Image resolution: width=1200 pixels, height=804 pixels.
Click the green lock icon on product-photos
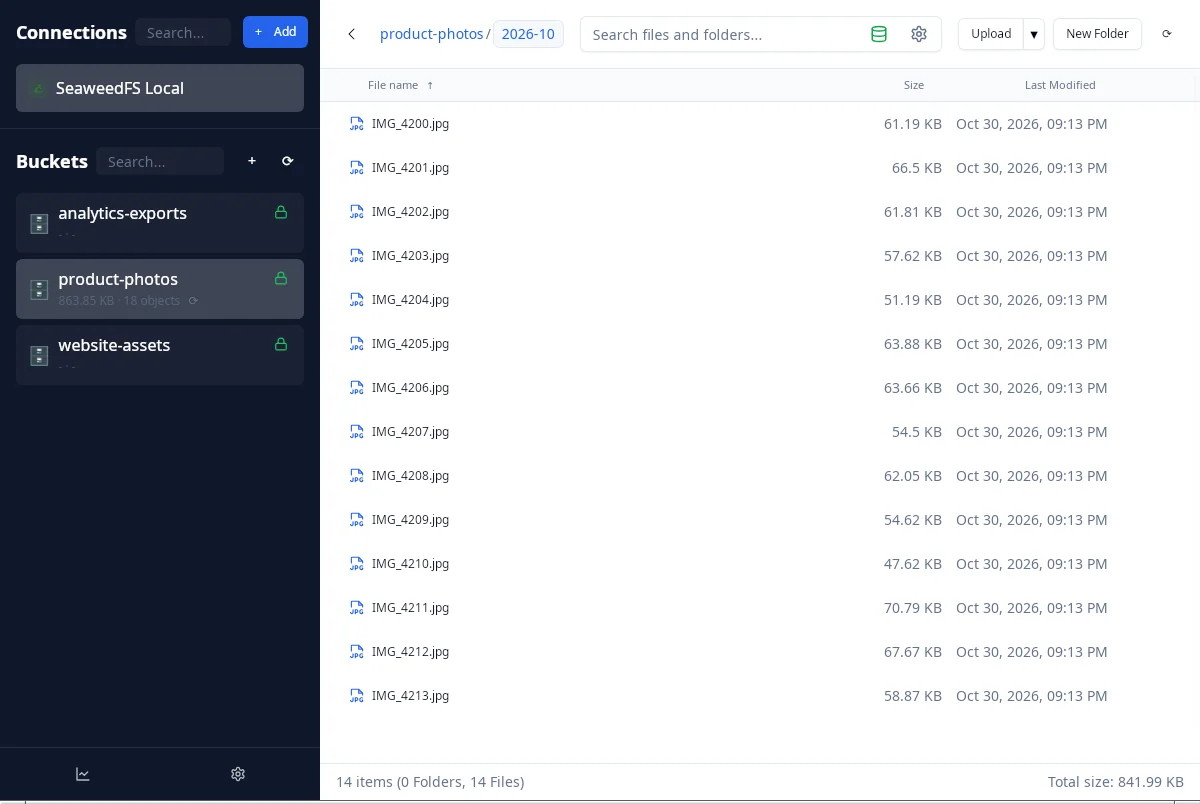click(281, 278)
